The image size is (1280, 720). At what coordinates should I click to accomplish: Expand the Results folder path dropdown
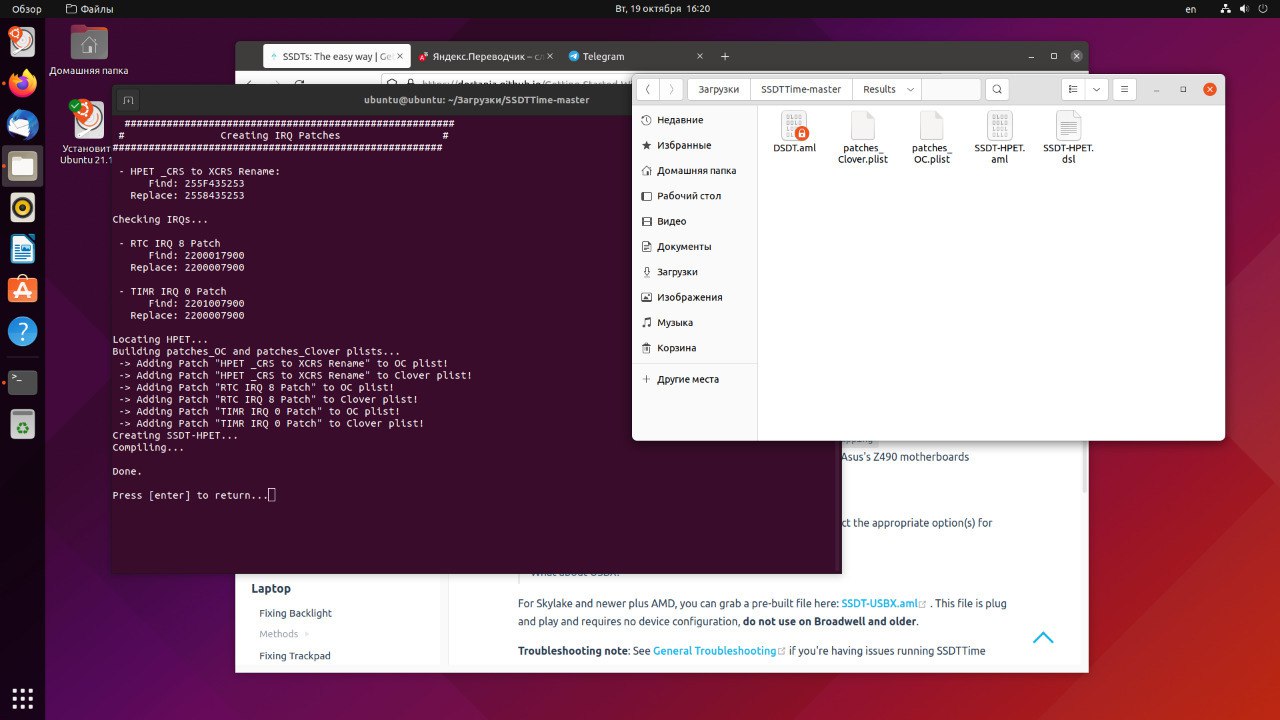point(911,89)
